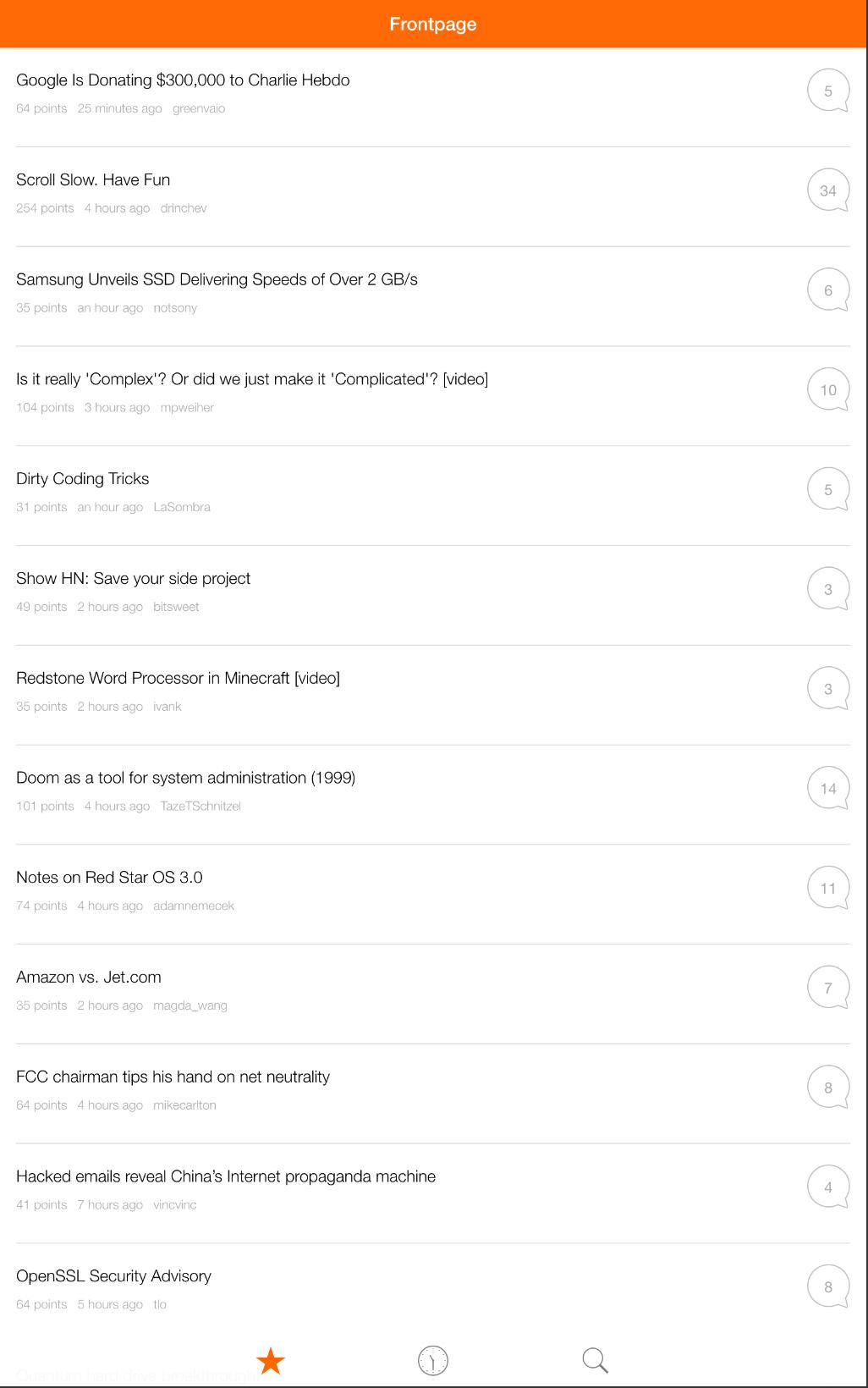This screenshot has height=1388, width=868.
Task: Open comments bubble for Scroll Slow. Have Fun
Action: [827, 190]
